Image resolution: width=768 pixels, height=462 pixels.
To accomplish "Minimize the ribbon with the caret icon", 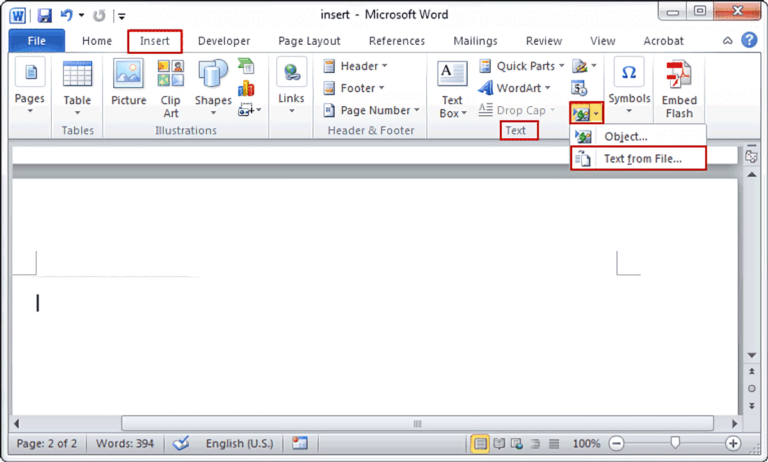I will coord(728,41).
